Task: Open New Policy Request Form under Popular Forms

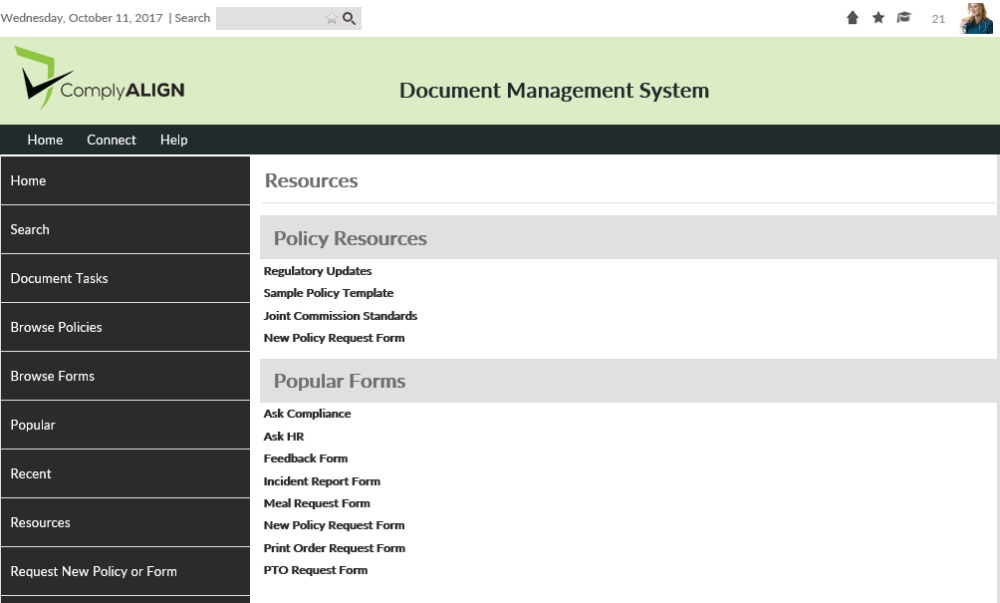Action: (x=334, y=525)
